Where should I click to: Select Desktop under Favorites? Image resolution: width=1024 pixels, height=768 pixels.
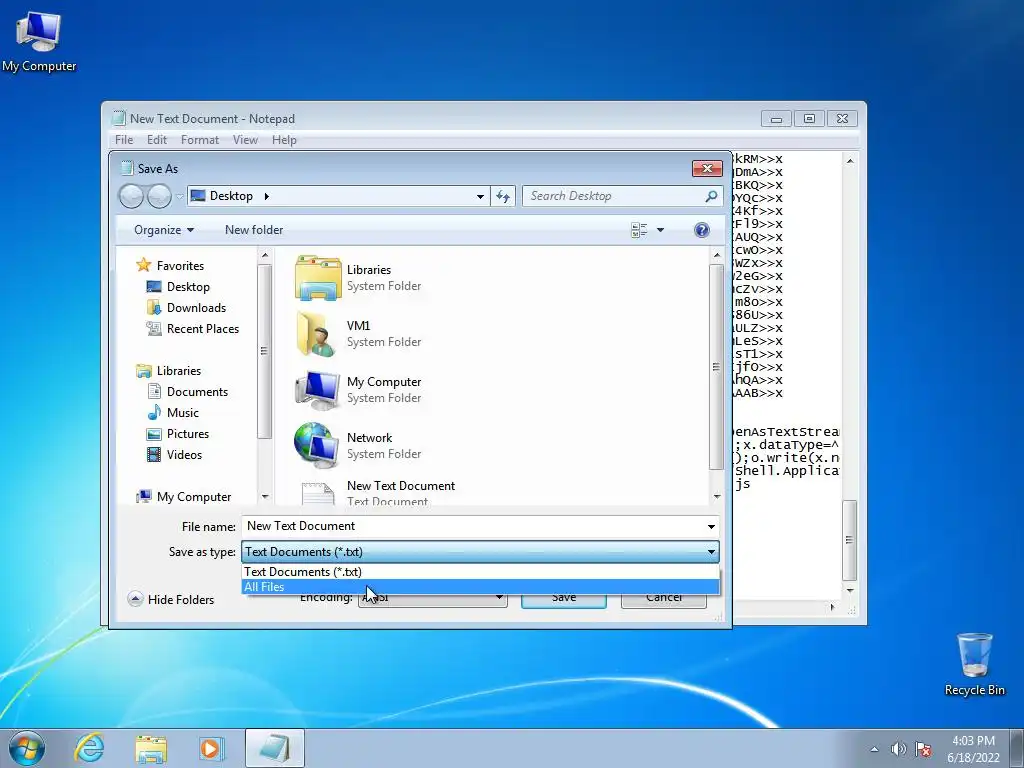188,287
